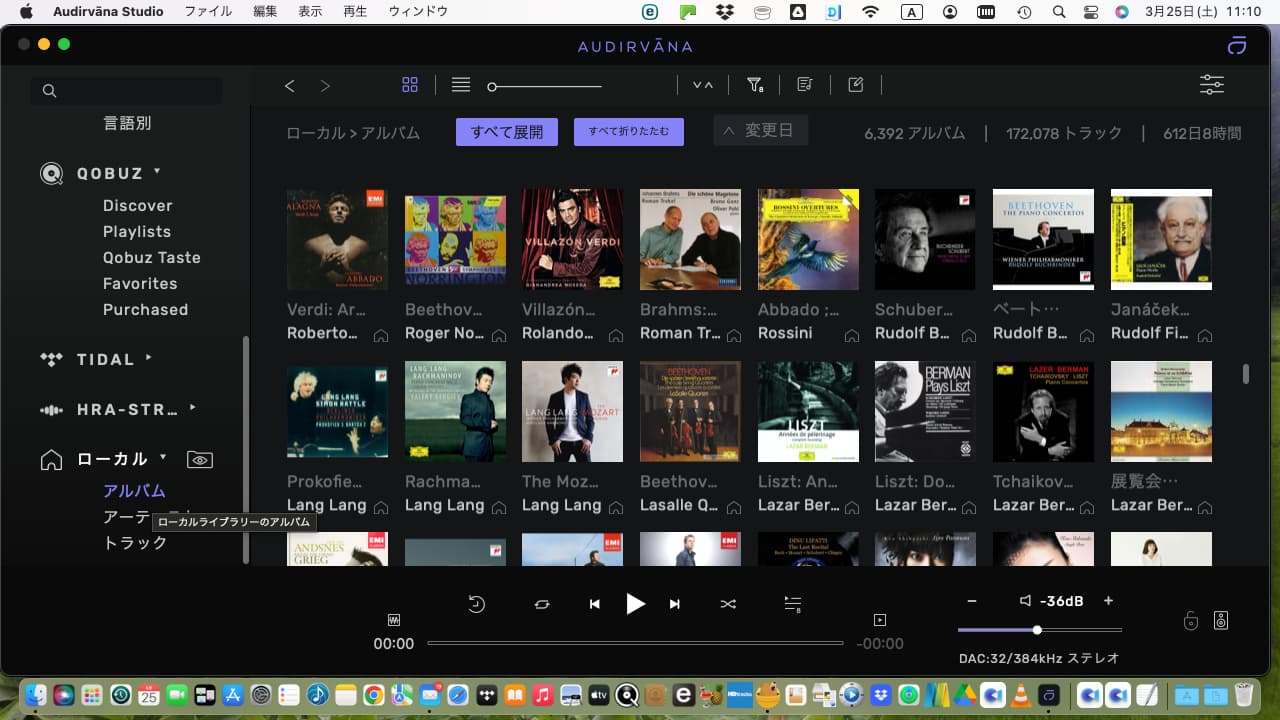The image size is (1280, 720).
Task: Click the expand/collapse arrows toolbar icon
Action: (703, 85)
